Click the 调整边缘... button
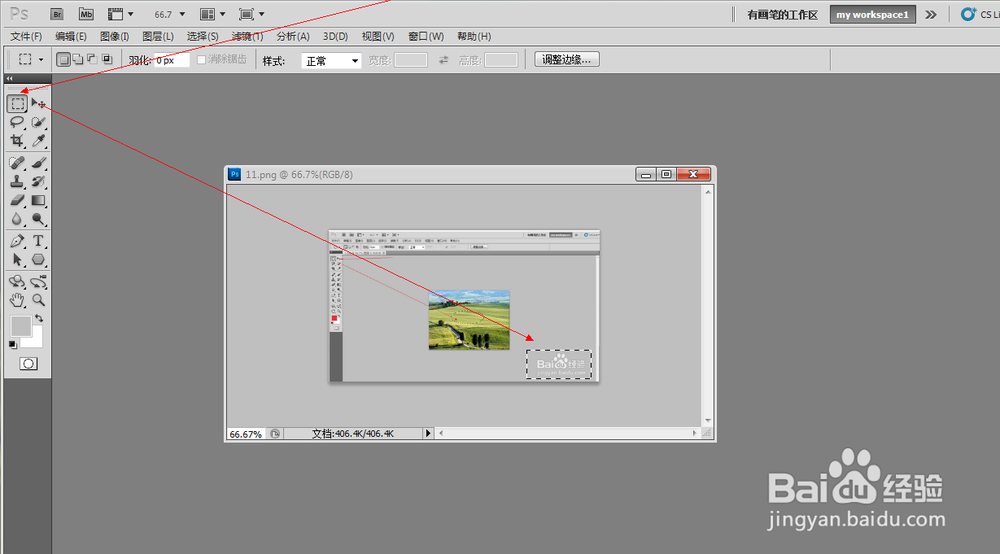Image resolution: width=1000 pixels, height=554 pixels. point(566,59)
